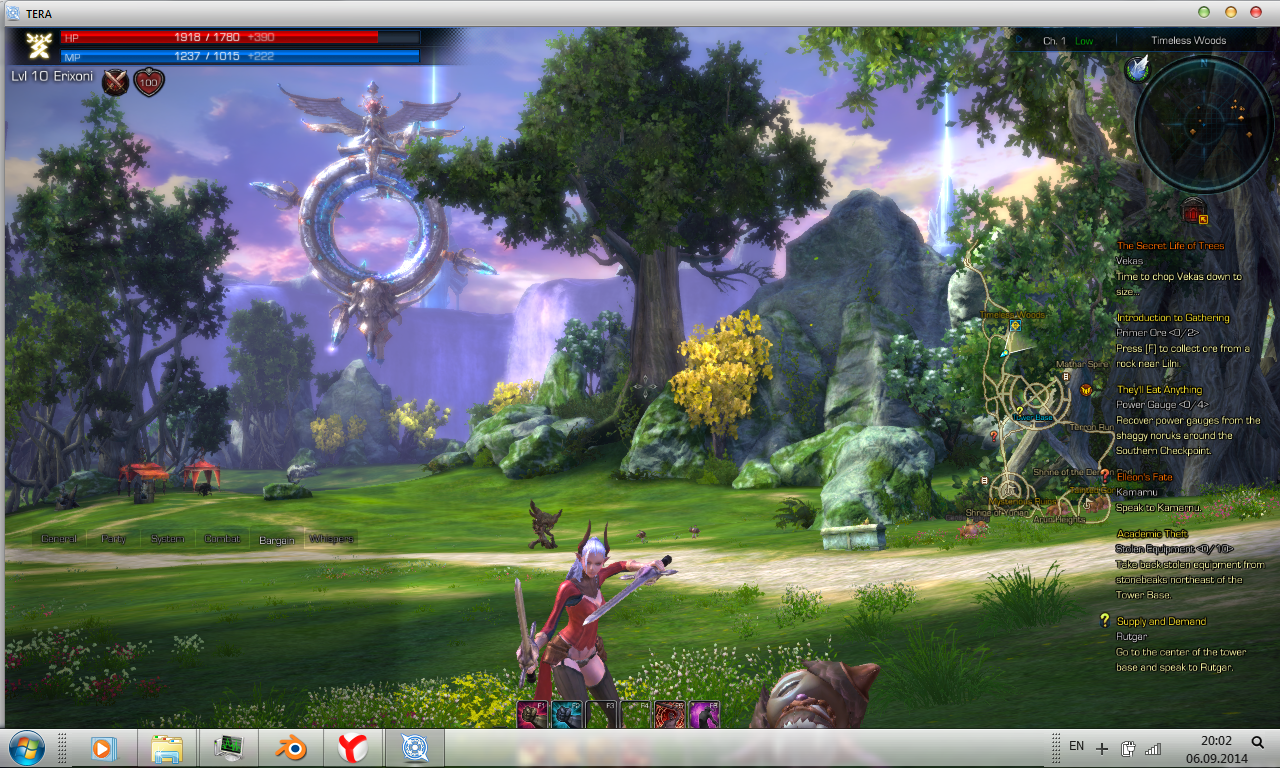1280x768 pixels.
Task: Open Blender from the taskbar
Action: [292, 748]
